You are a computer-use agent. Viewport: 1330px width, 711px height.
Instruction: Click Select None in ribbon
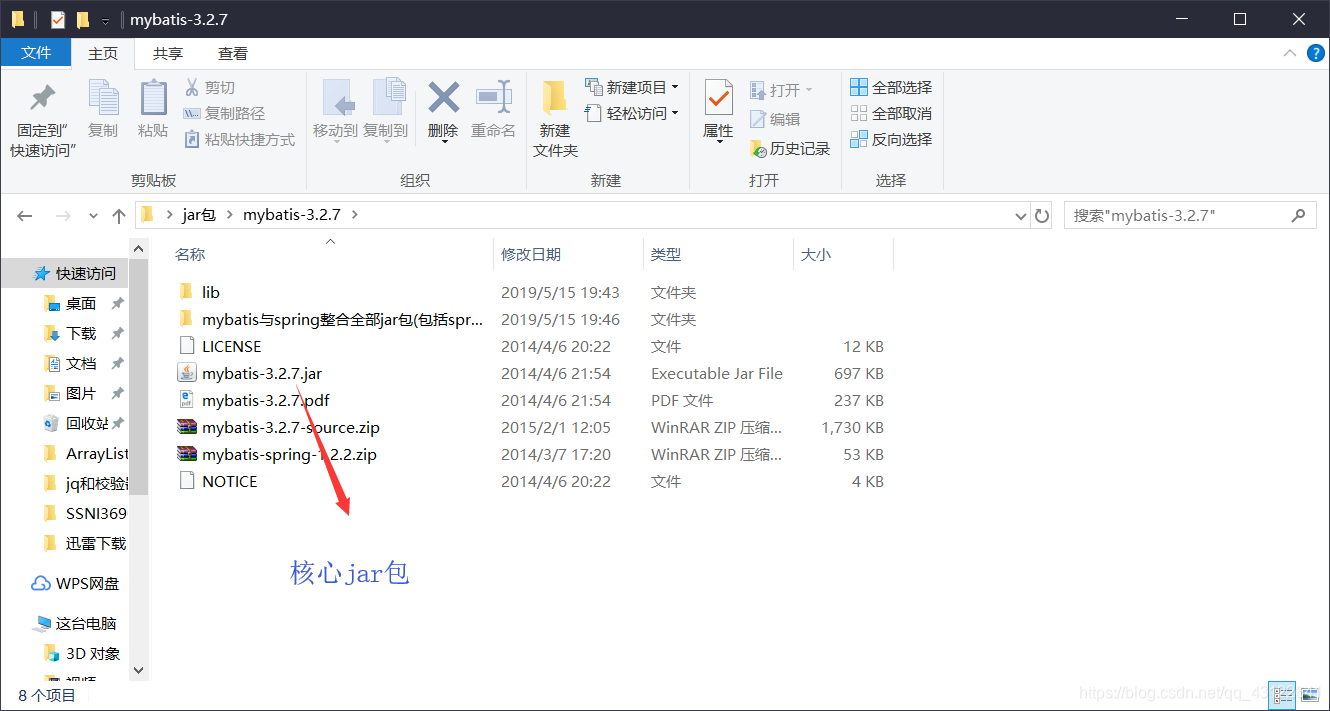pyautogui.click(x=891, y=114)
